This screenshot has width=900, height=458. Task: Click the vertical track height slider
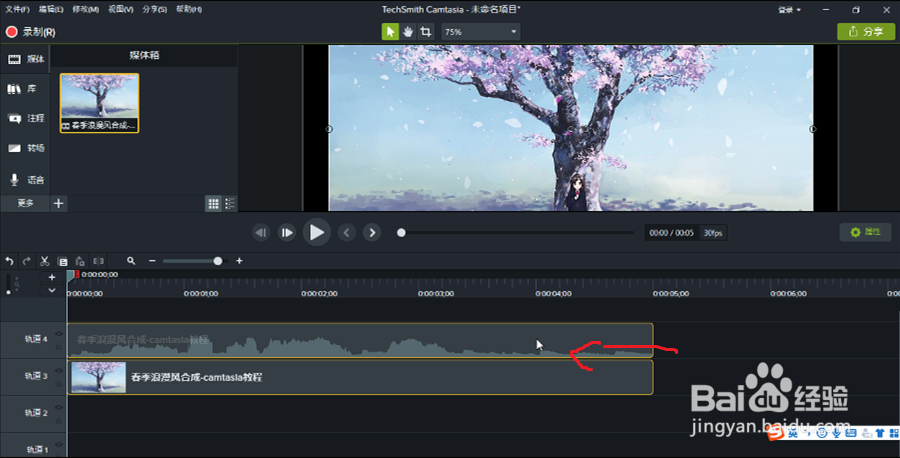[8, 284]
